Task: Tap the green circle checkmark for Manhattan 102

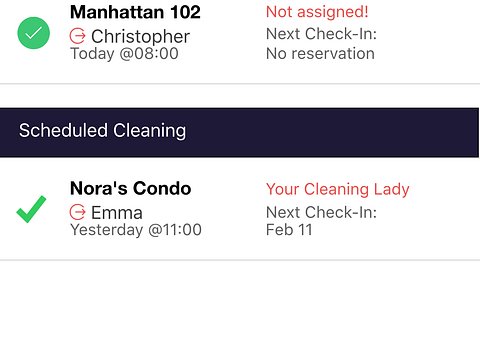Action: (34, 33)
